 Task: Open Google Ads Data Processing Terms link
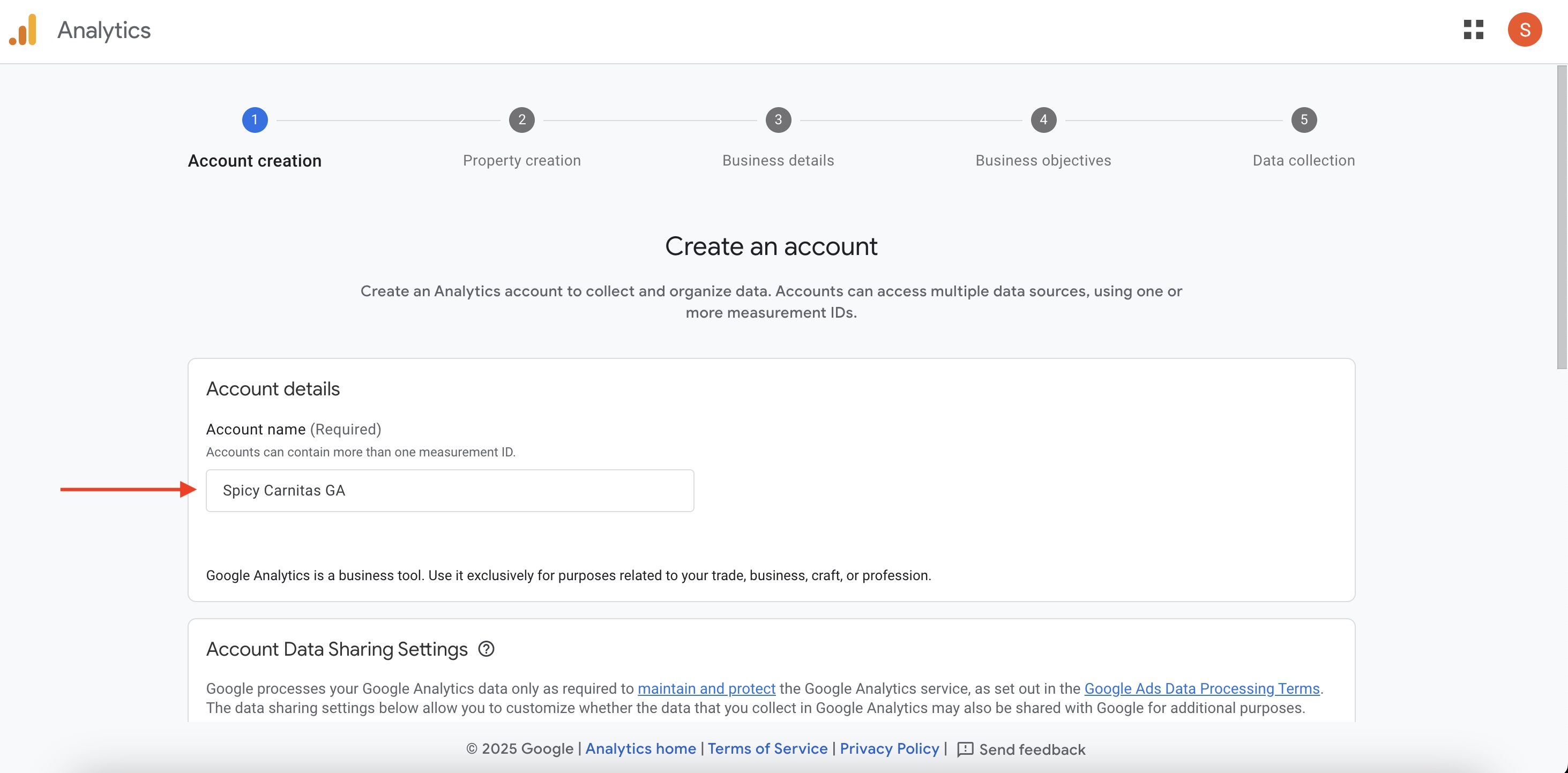click(x=1201, y=688)
